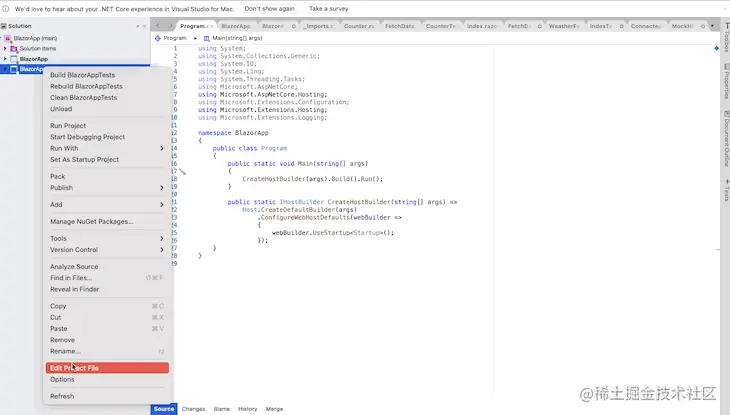Click the pencil quick-fix icon at line 17
Image resolution: width=730 pixels, height=415 pixels.
[182, 171]
